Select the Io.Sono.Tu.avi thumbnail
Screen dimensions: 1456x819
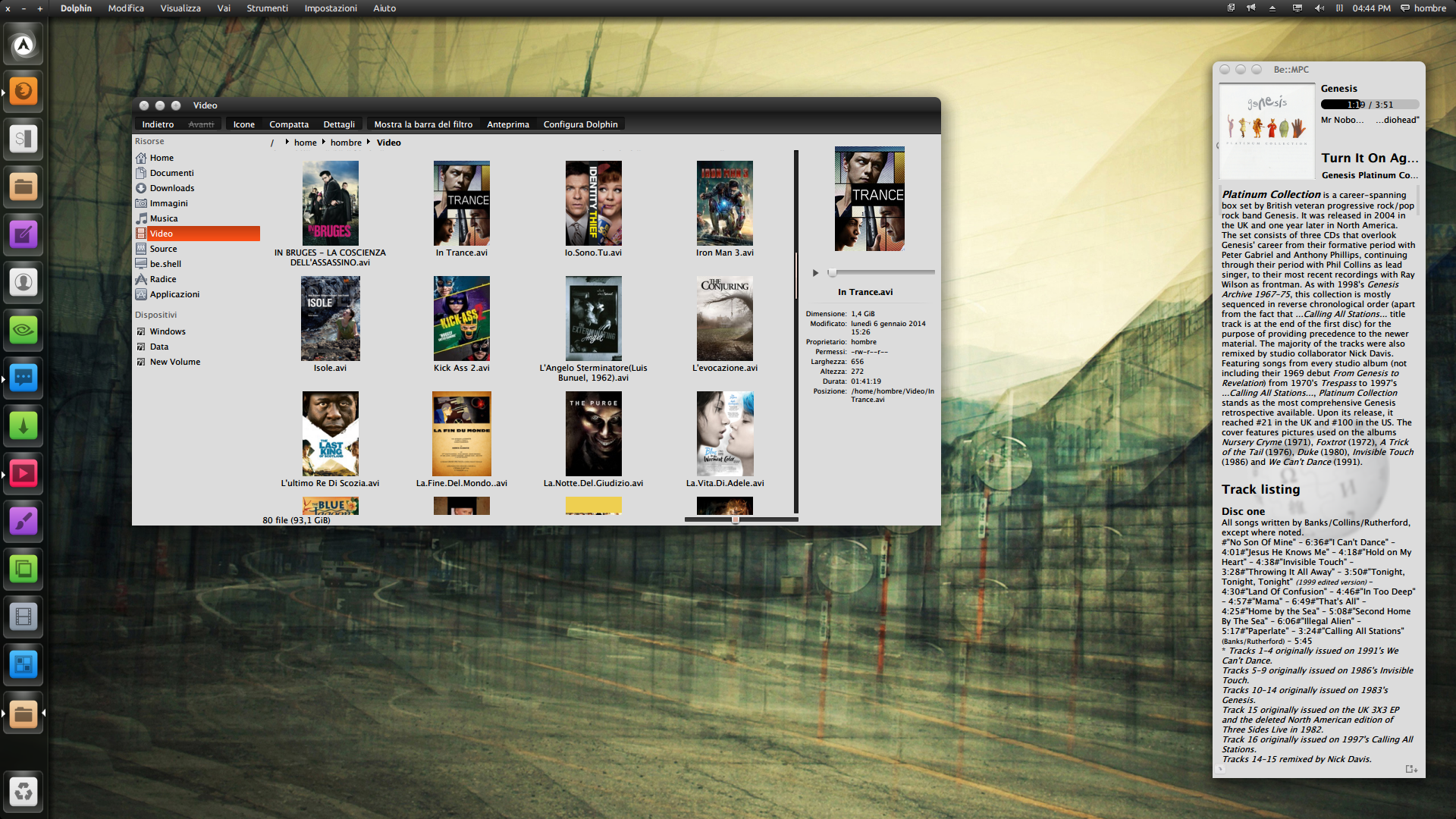[593, 202]
